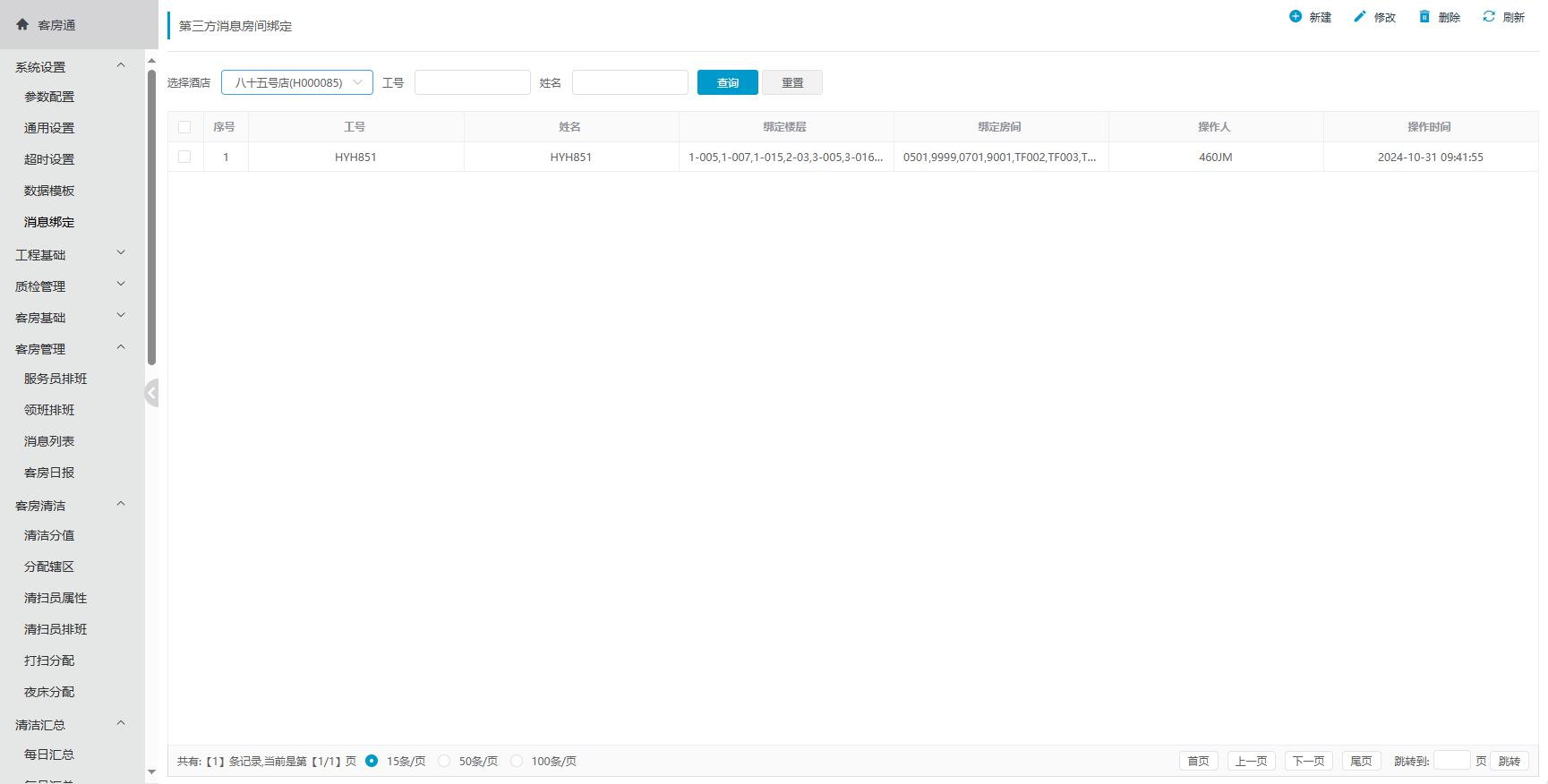Click the 新建 plus icon

pos(1296,16)
